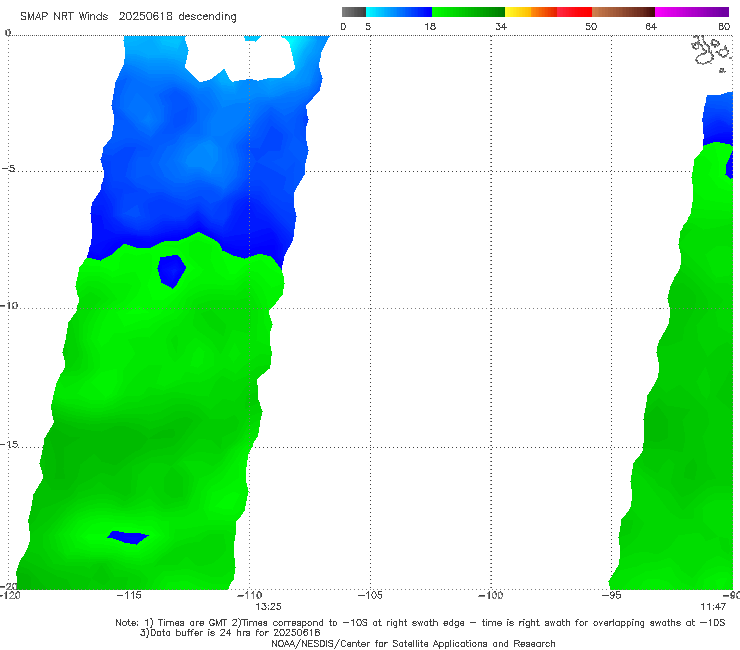Click the brown 50-64 color bar segment
Viewport: 740px width, 650px height.
[623, 12]
